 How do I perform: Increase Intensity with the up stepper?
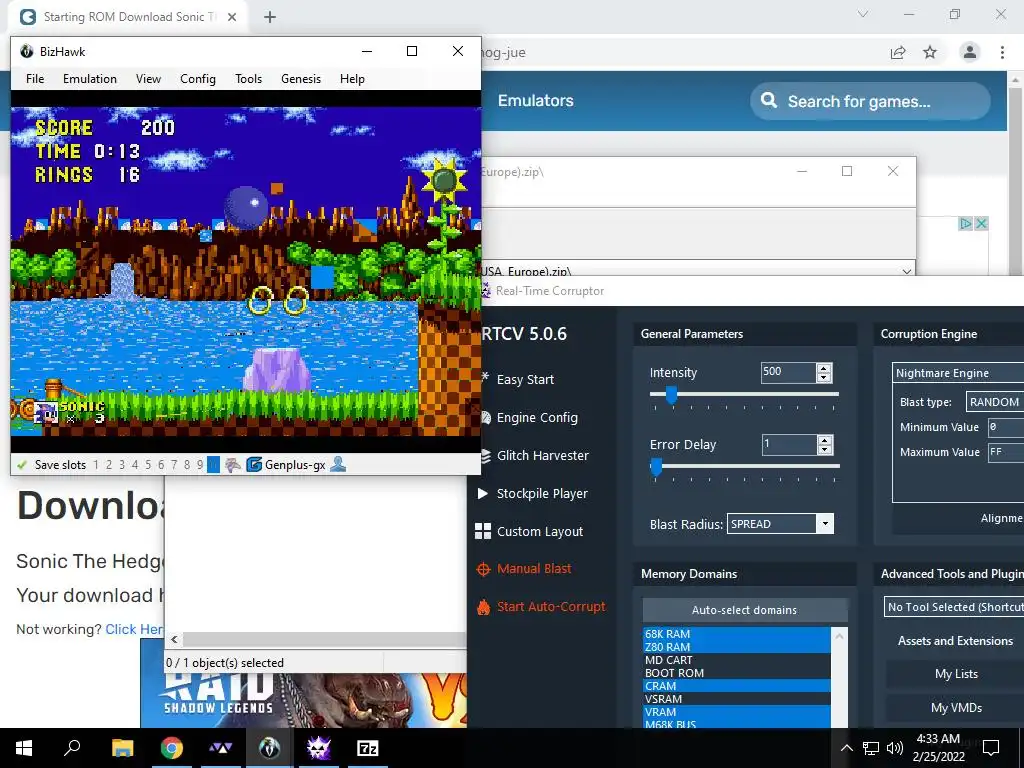coord(824,368)
